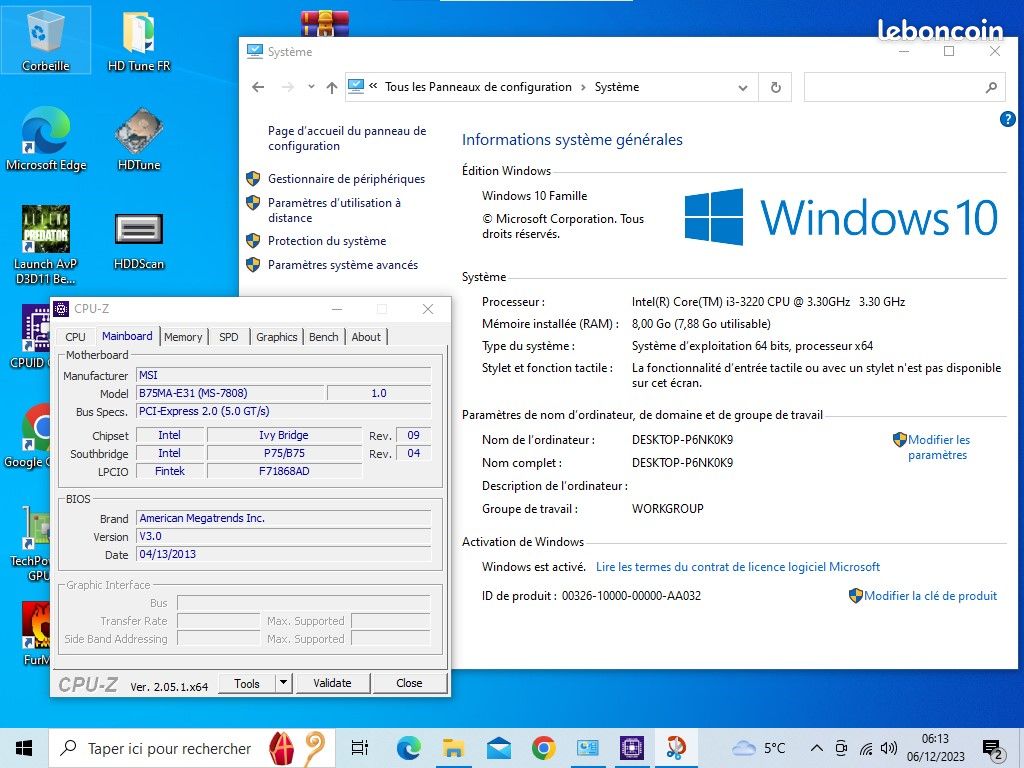Viewport: 1024px width, 768px height.
Task: Select the DESKTOP-P6NK0K9 computer name value
Action: [682, 440]
